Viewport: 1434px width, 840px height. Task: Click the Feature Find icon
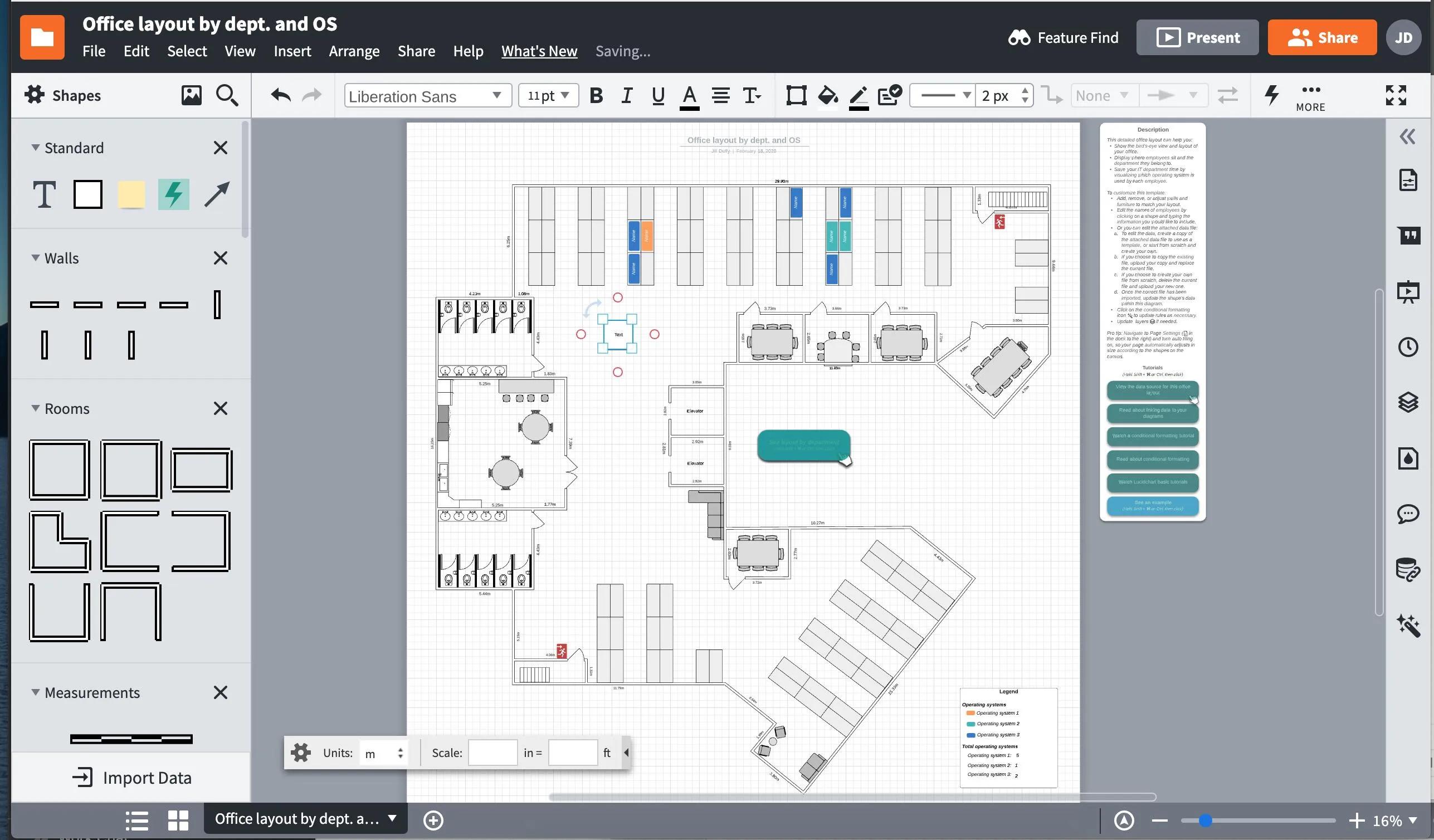(1017, 37)
